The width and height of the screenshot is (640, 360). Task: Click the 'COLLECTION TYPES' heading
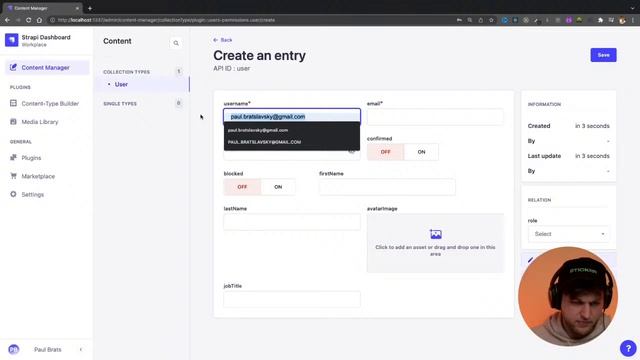[x=127, y=72]
